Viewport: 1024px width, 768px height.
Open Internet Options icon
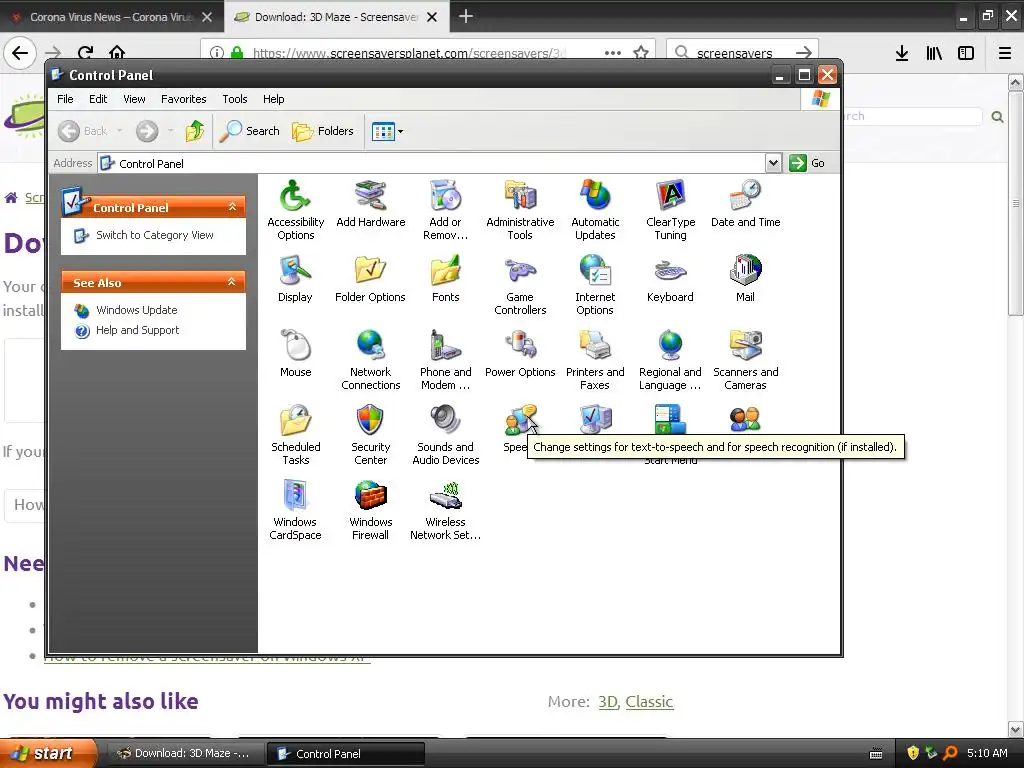595,285
